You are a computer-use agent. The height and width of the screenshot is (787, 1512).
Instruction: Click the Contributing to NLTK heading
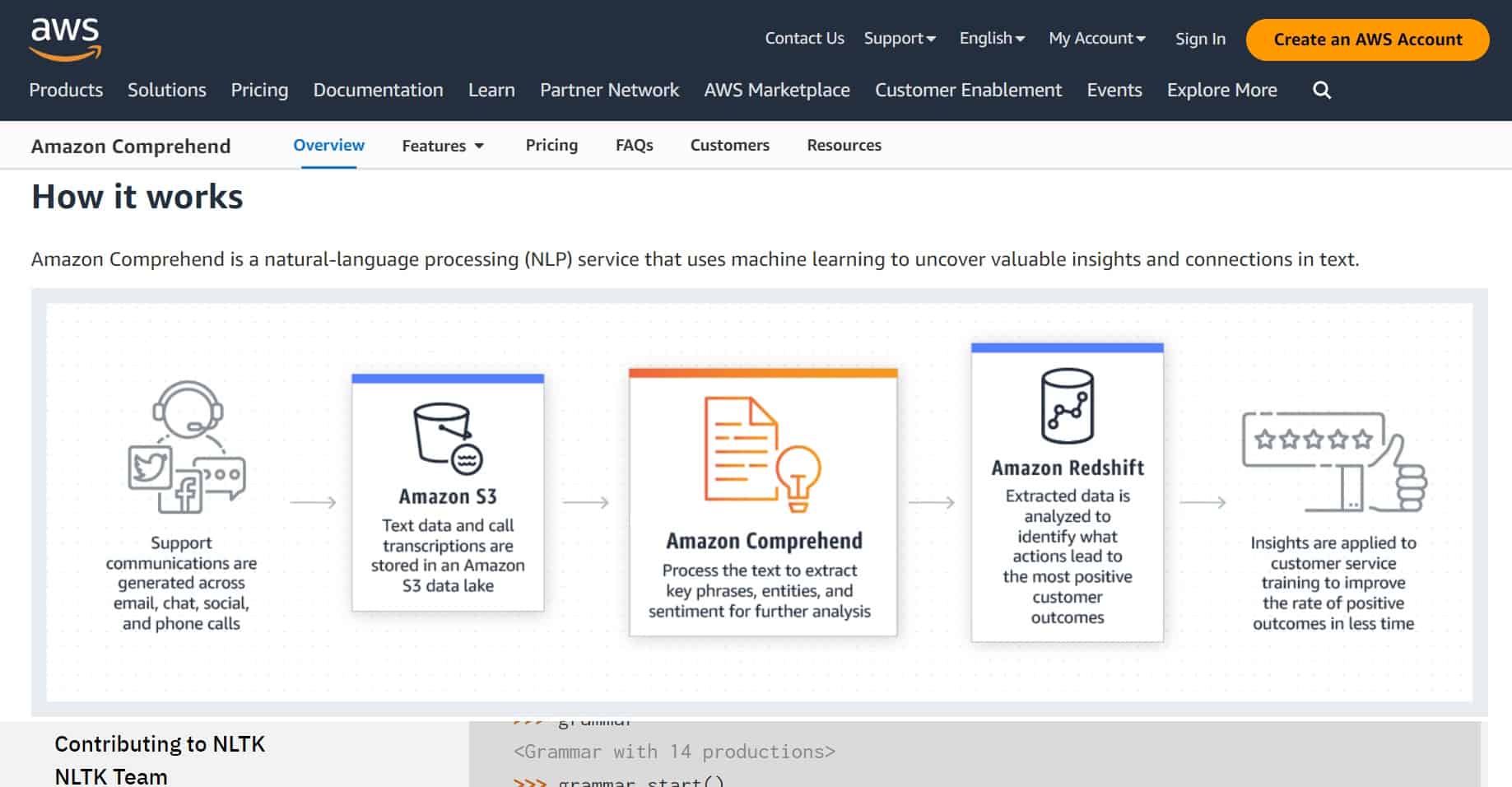point(160,743)
